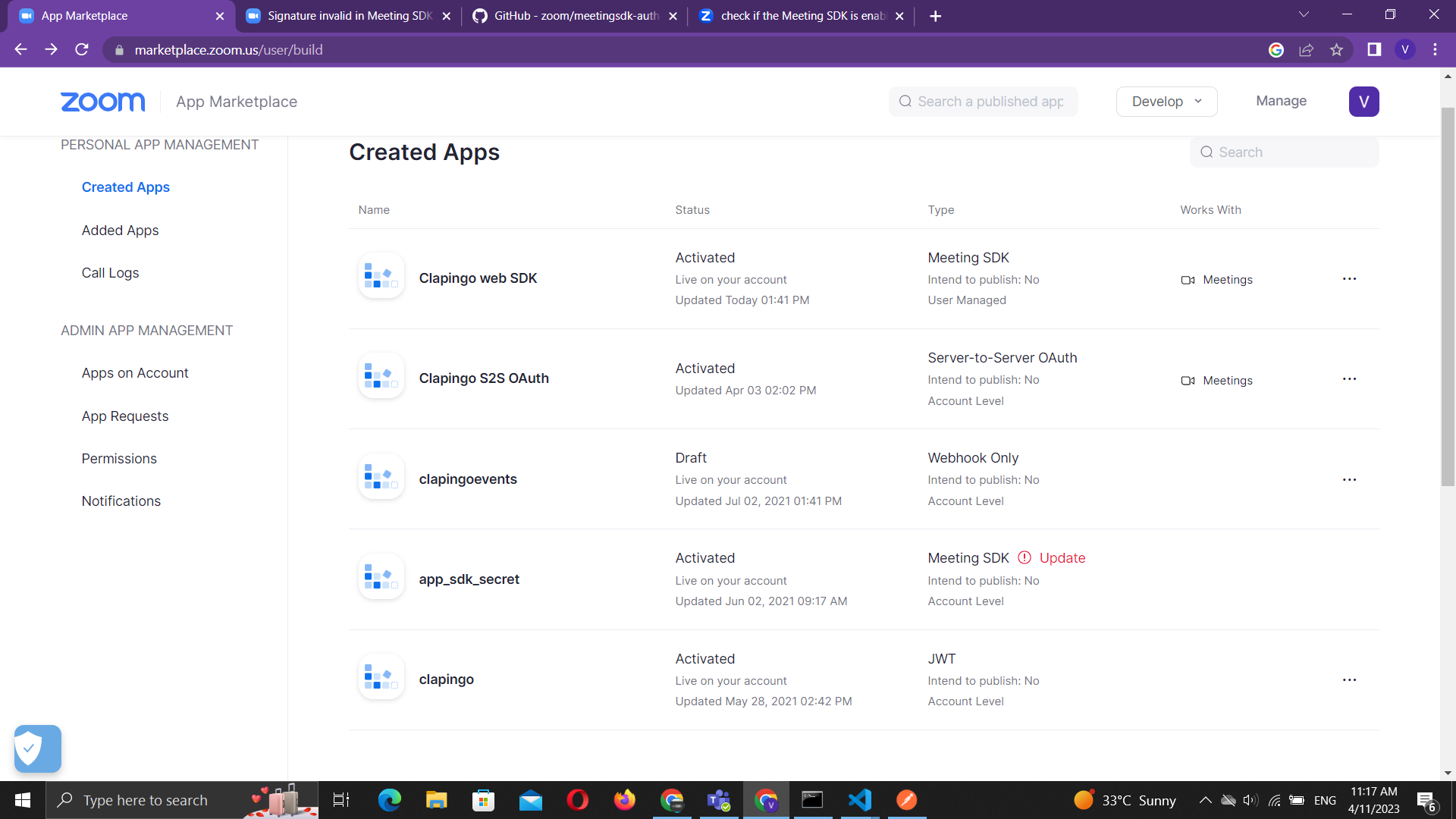This screenshot has height=819, width=1456.
Task: Click the Update warning icon for app_sdk_secret
Action: point(1024,558)
